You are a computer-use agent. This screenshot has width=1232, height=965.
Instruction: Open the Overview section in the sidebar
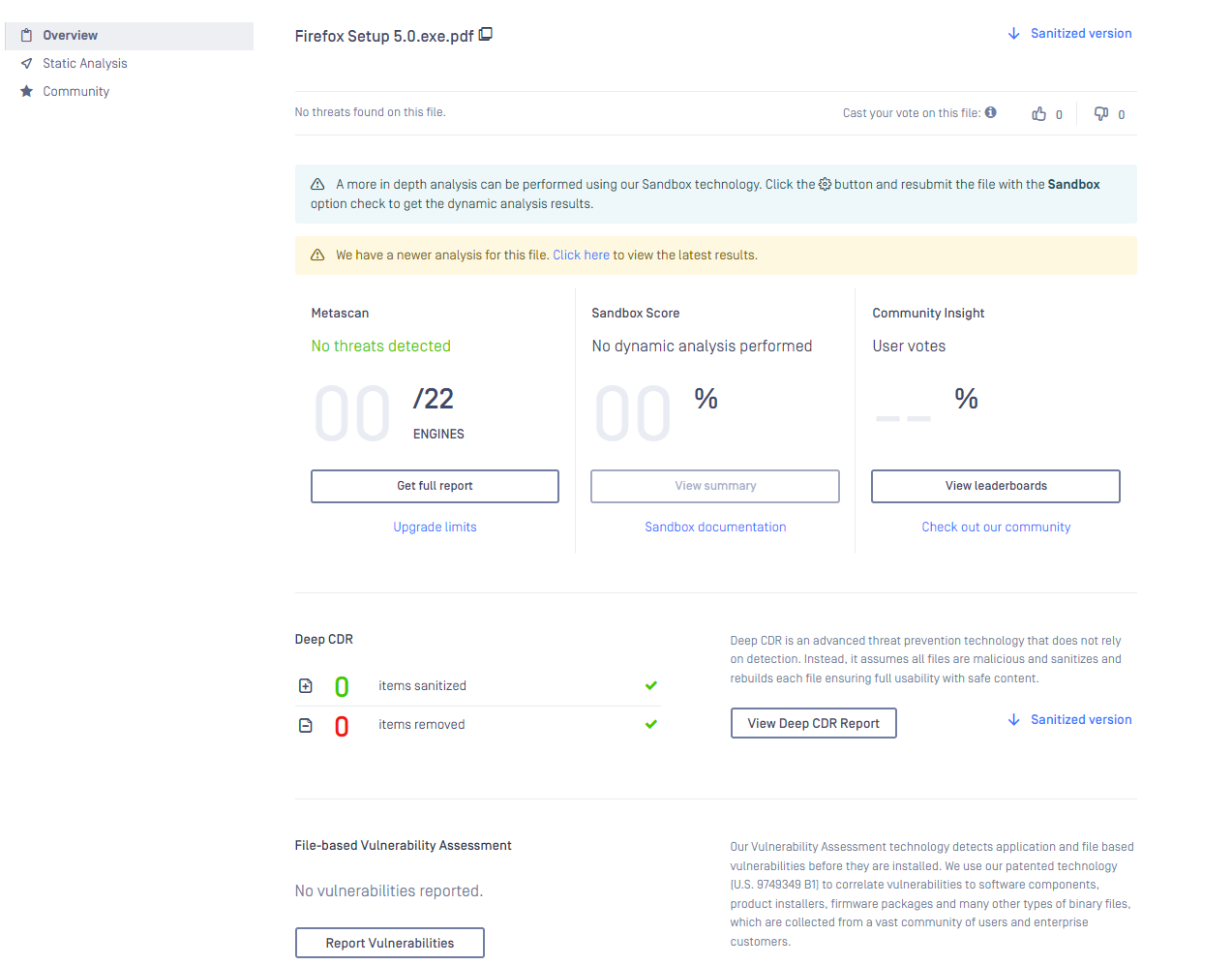(x=130, y=36)
